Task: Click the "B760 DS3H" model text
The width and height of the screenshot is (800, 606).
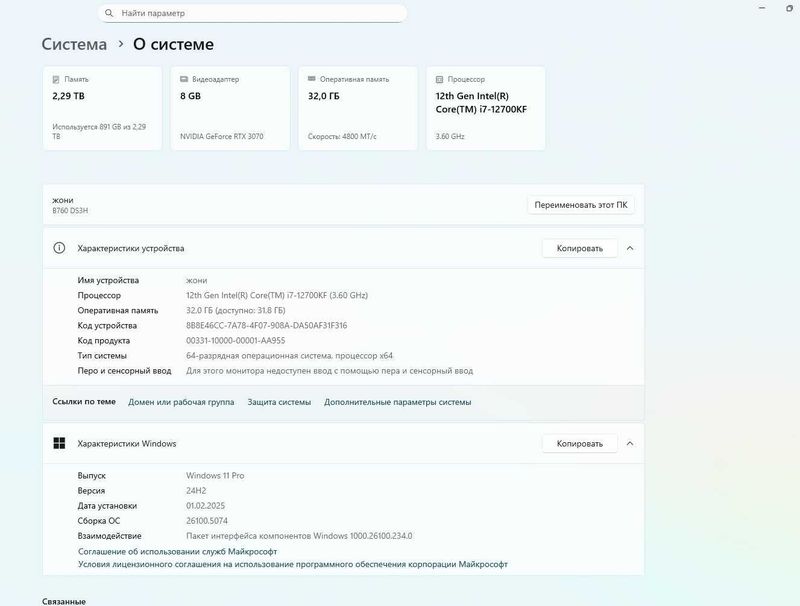Action: [x=70, y=211]
